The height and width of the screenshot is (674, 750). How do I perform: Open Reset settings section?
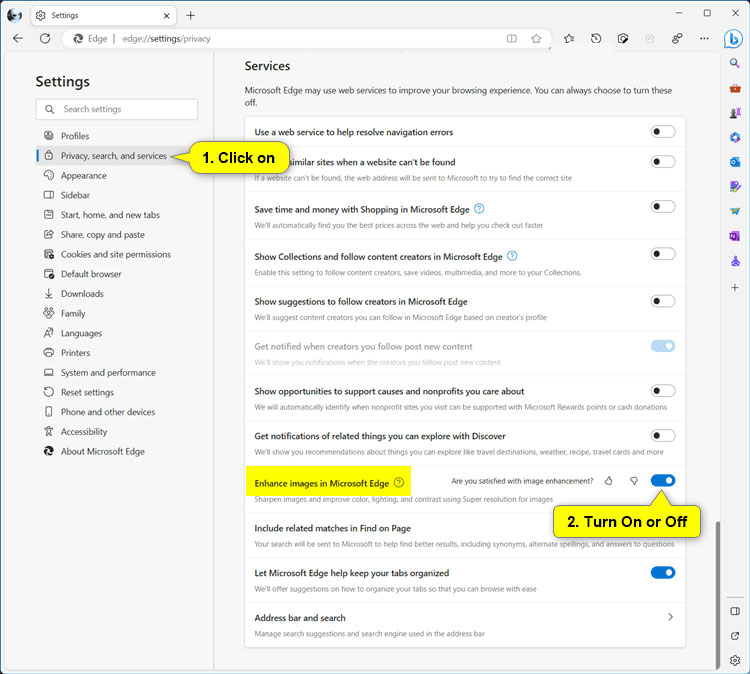tap(118, 392)
